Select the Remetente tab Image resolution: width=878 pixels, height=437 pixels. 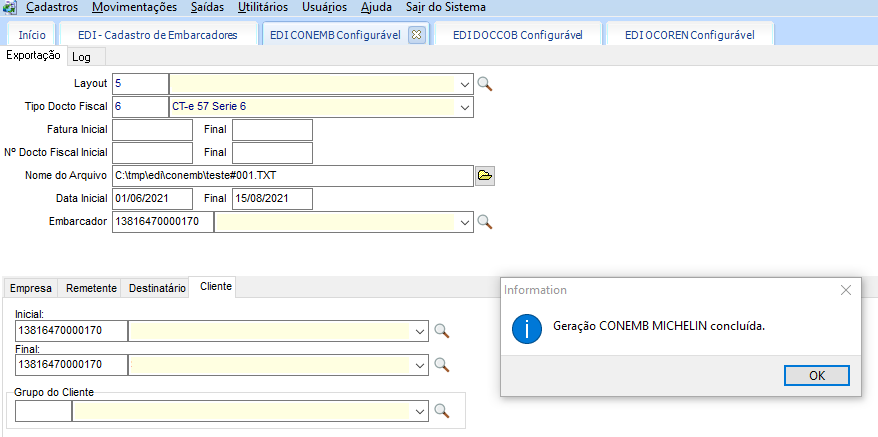(x=91, y=288)
